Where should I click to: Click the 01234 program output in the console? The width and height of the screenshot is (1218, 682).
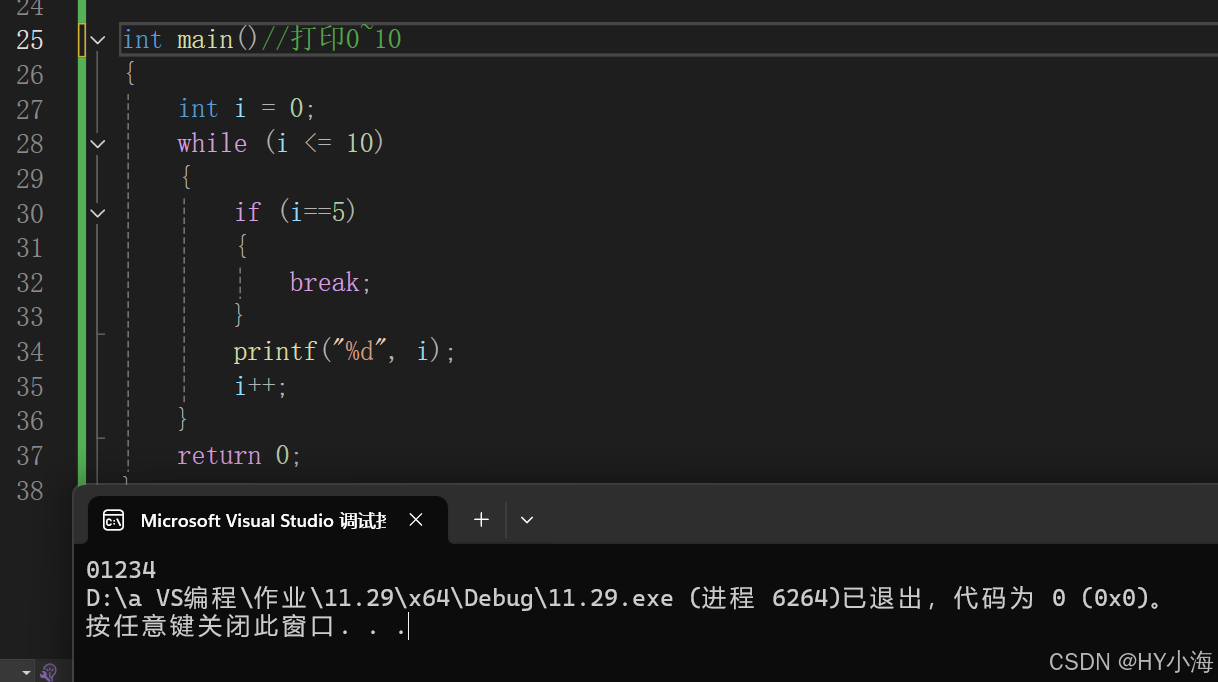(x=120, y=568)
